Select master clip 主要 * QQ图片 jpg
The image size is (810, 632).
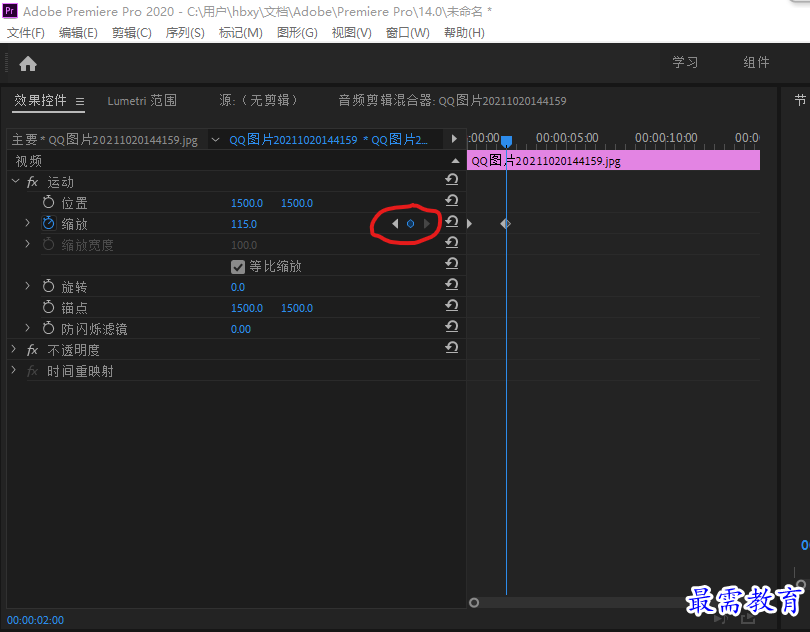click(104, 140)
